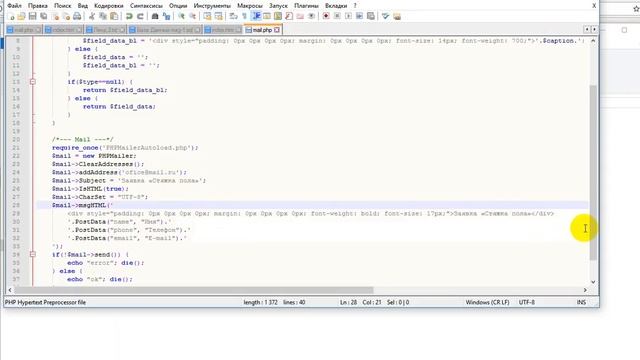Open the ? help menu

pyautogui.click(x=355, y=6)
